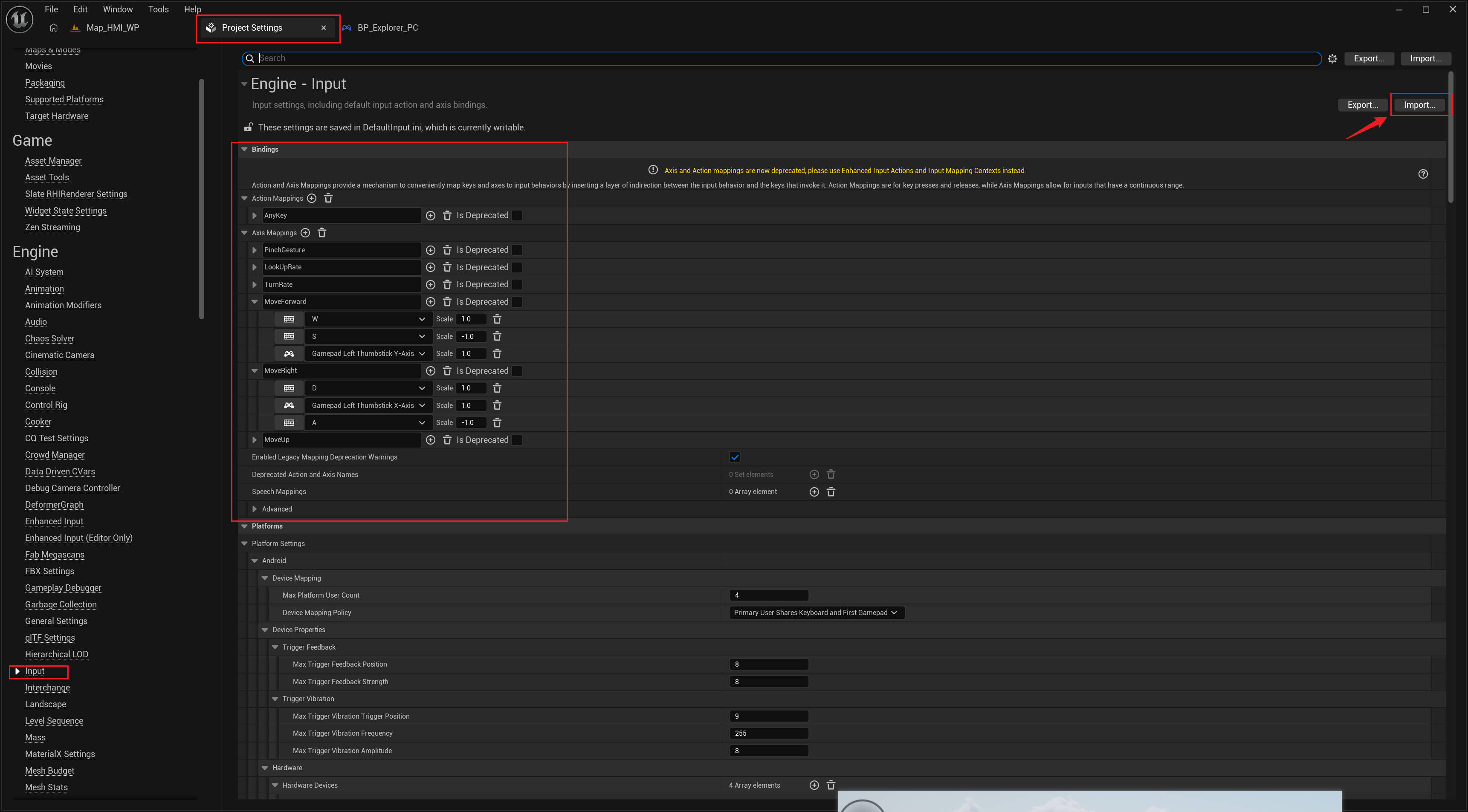1468x812 pixels.
Task: Uncheck Enabled Legacy Mapping Deprecation Warnings
Action: pyautogui.click(x=735, y=457)
